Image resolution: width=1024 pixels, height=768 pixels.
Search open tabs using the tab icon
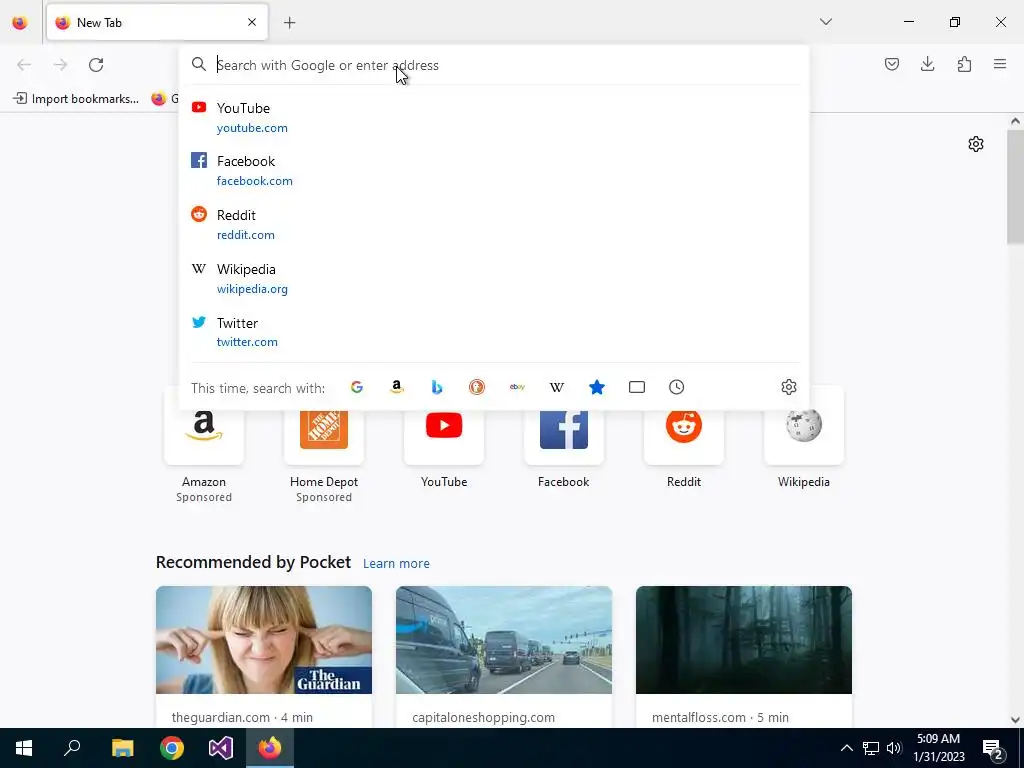pos(637,387)
